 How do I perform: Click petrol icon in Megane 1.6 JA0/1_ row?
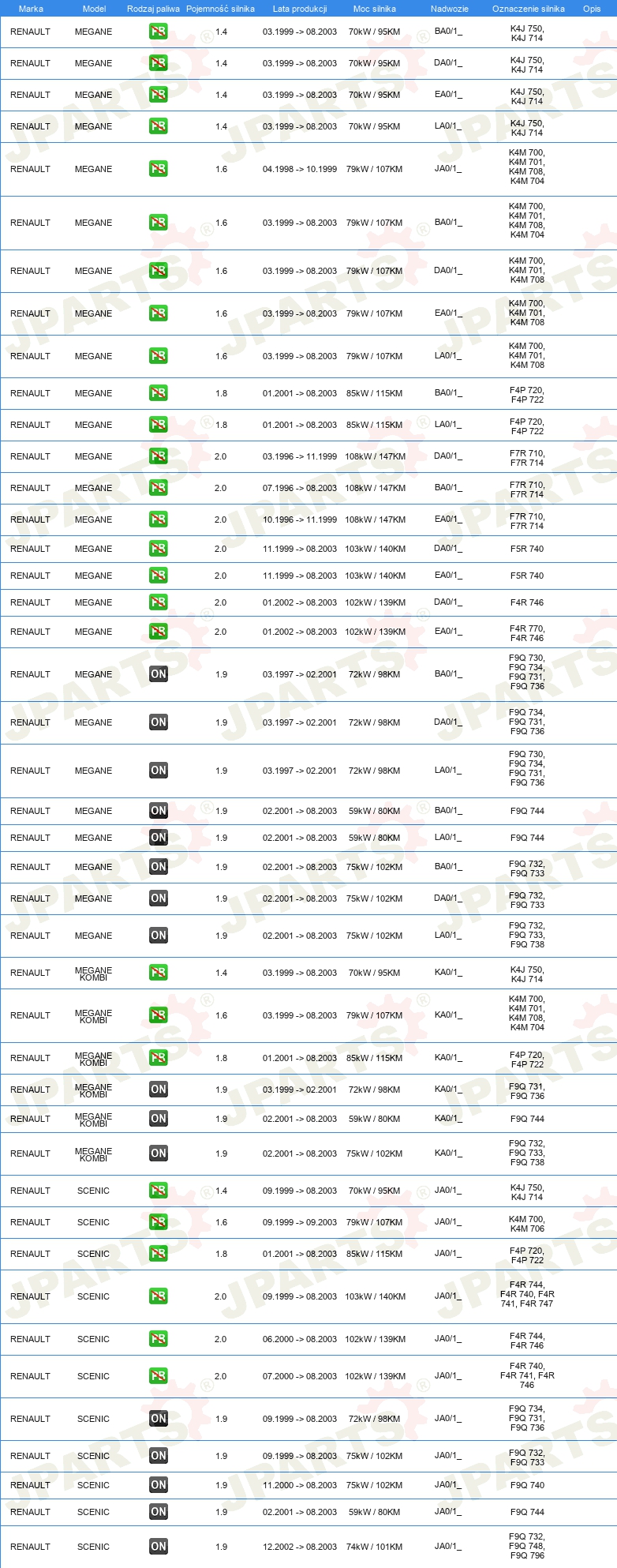click(x=159, y=169)
